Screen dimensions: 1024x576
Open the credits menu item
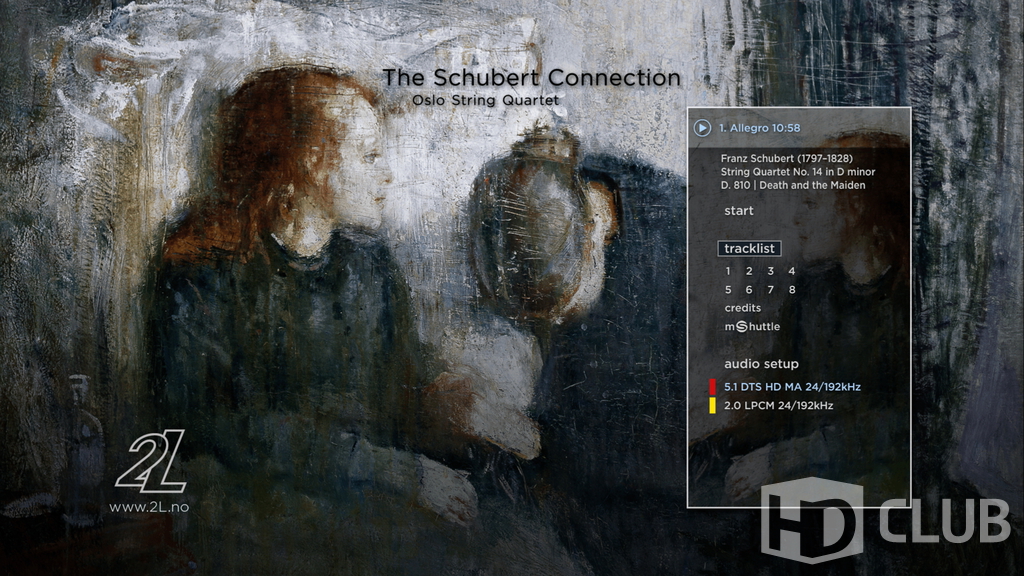pos(743,308)
